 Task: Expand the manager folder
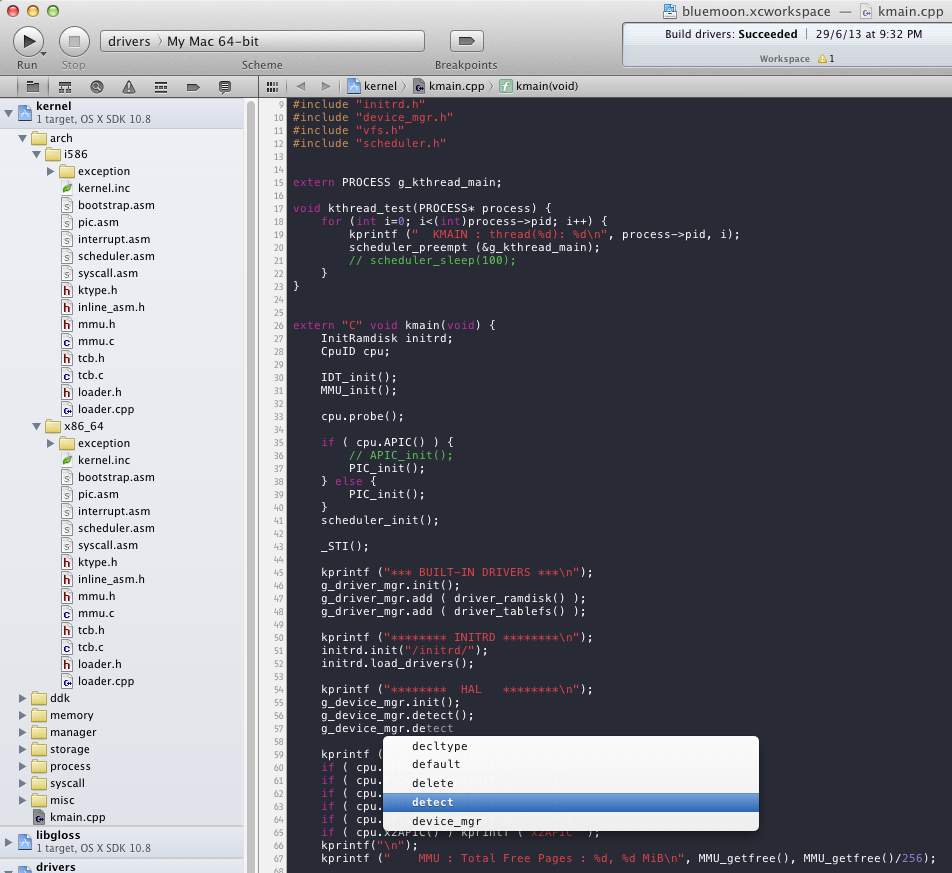coord(22,732)
